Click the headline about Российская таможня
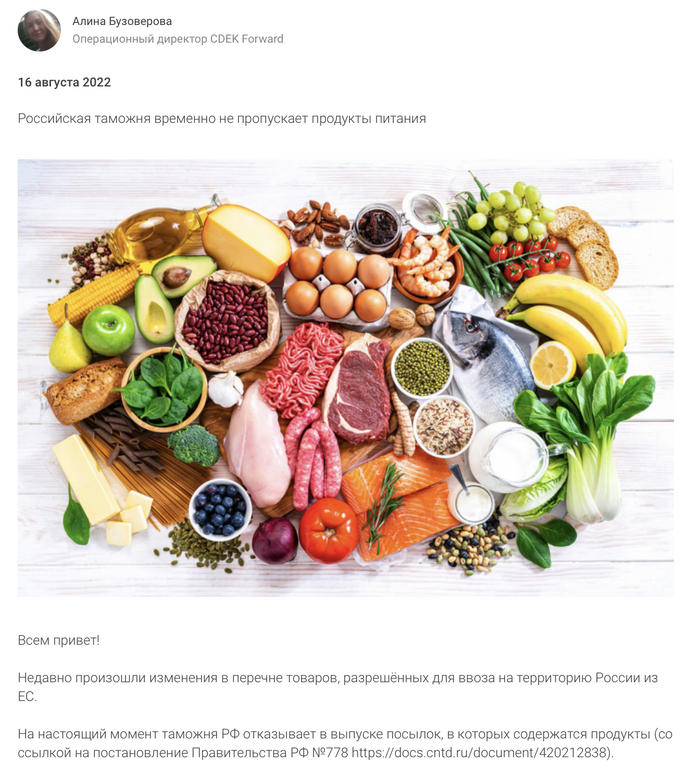 222,119
